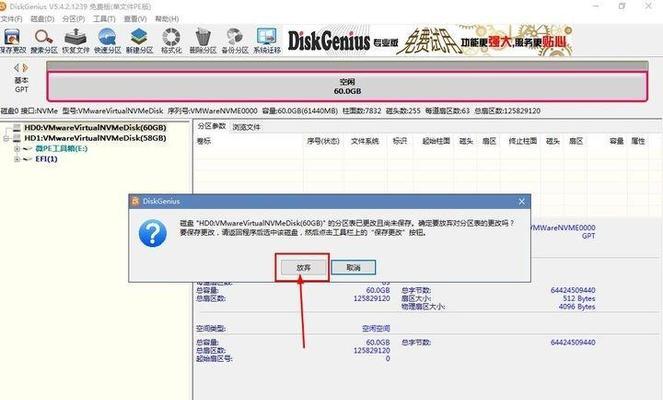
Task: Go to the previous disk with the left arrow
Action: pyautogui.click(x=16, y=68)
